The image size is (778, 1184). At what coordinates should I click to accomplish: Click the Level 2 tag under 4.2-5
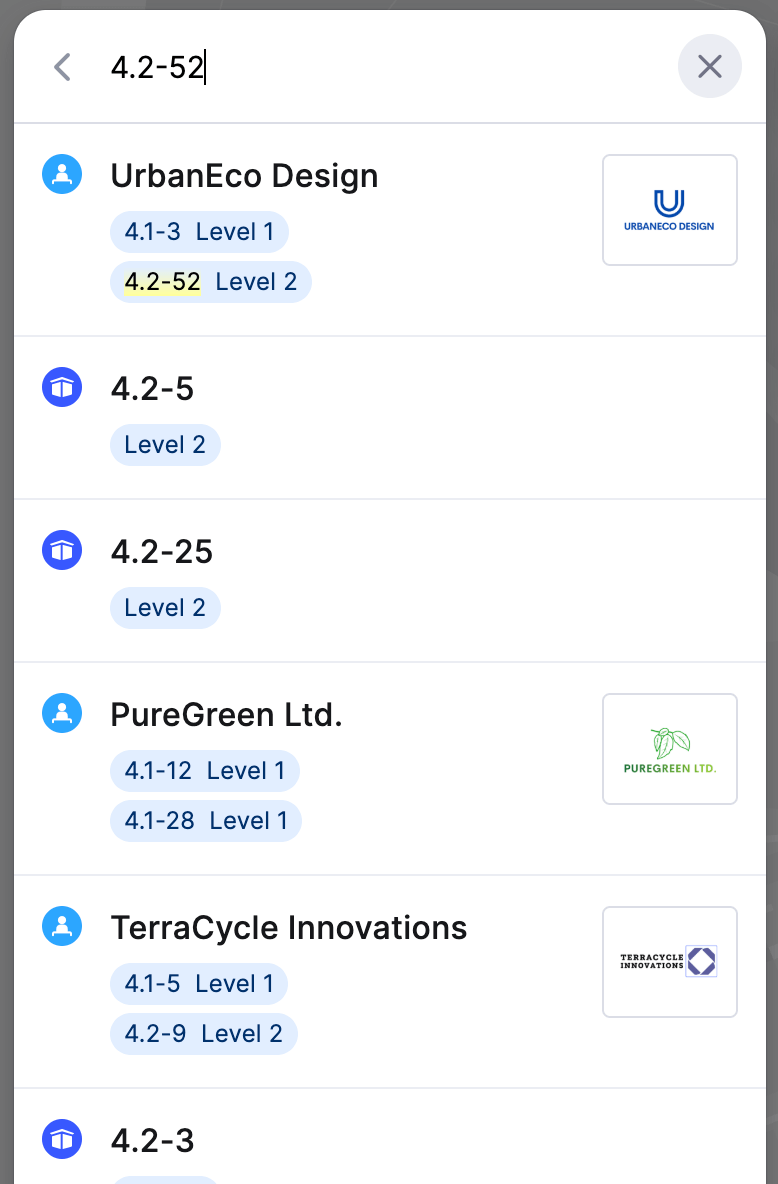click(165, 445)
